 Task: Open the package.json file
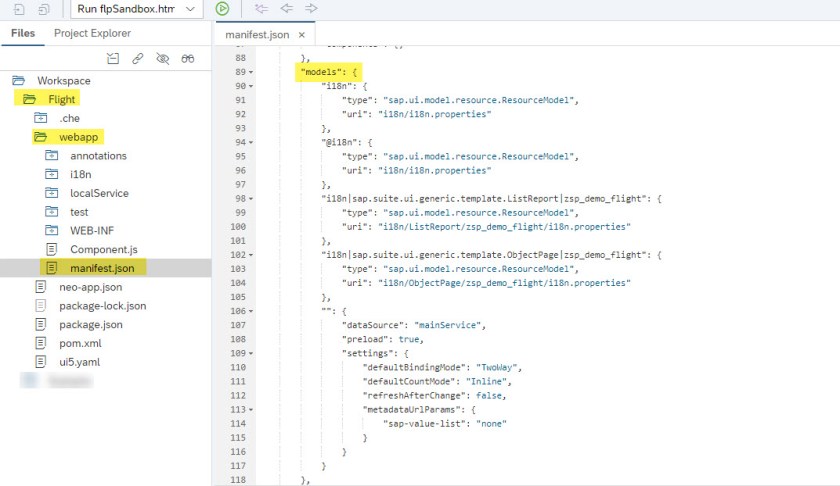[x=91, y=325]
